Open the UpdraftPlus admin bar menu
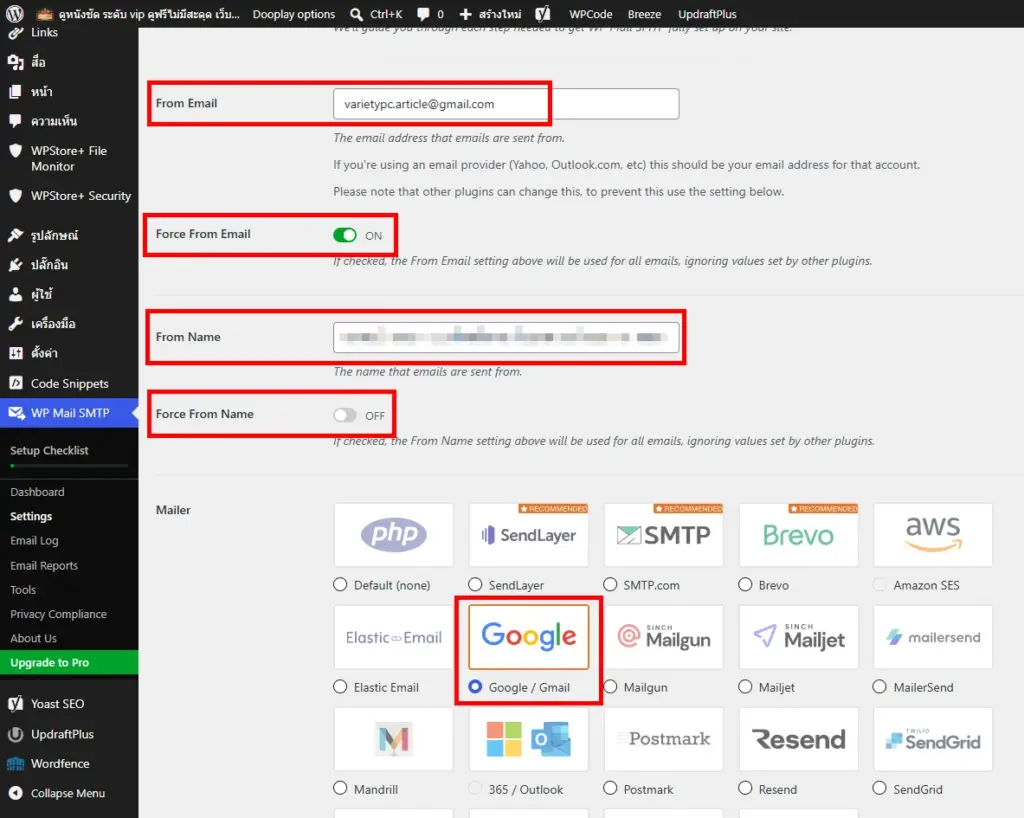The image size is (1024, 818). [x=707, y=14]
